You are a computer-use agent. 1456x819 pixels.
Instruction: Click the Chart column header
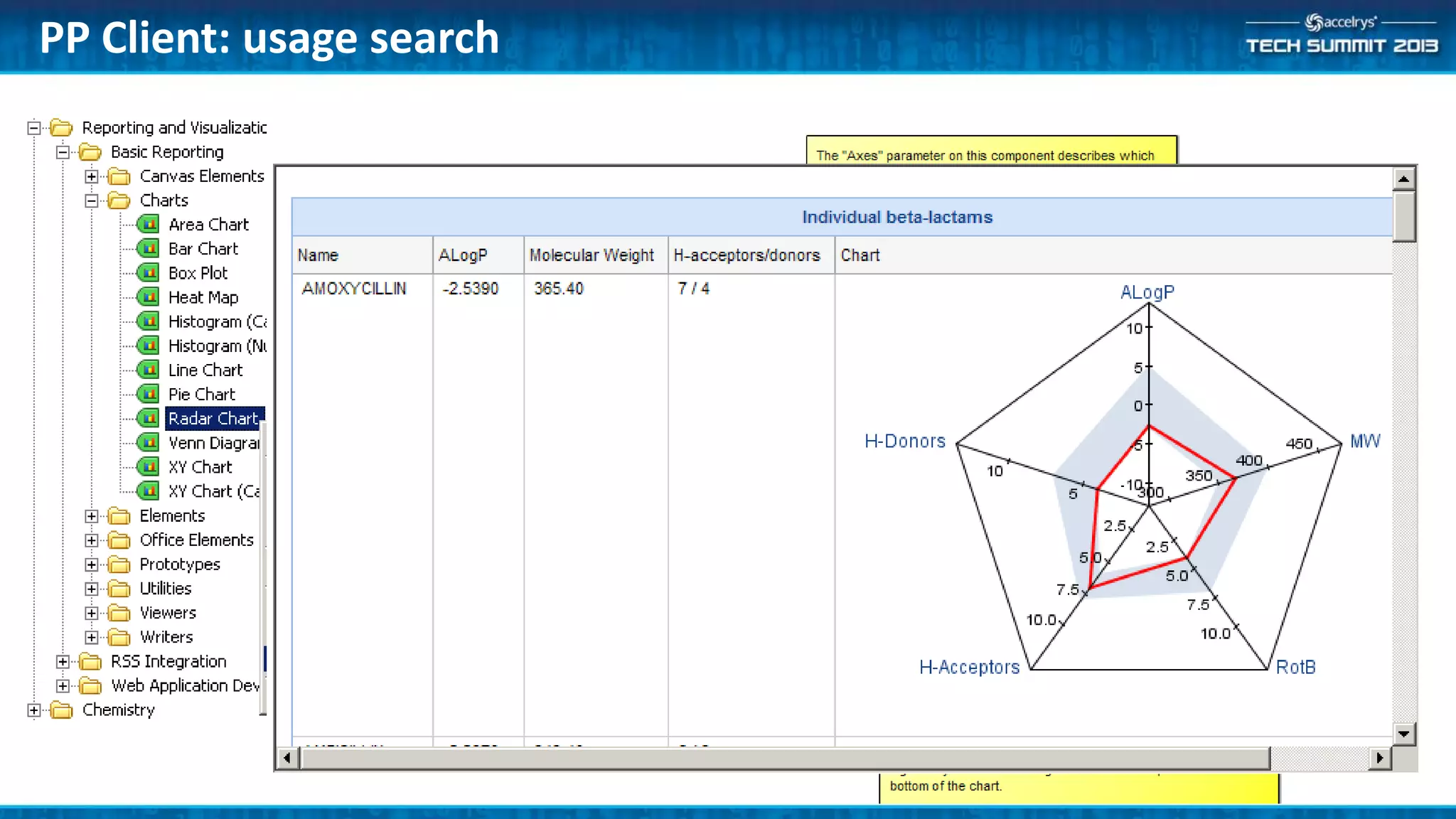(x=1113, y=255)
